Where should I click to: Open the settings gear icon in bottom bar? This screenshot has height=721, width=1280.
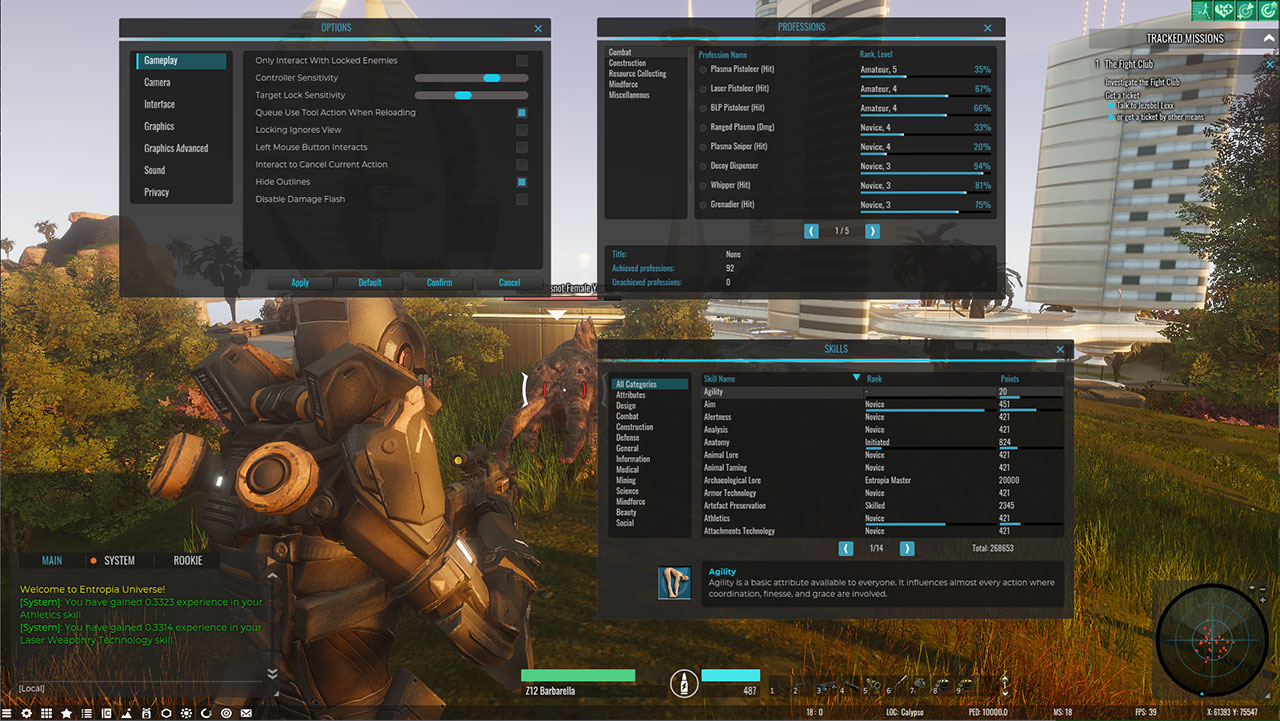click(26, 713)
